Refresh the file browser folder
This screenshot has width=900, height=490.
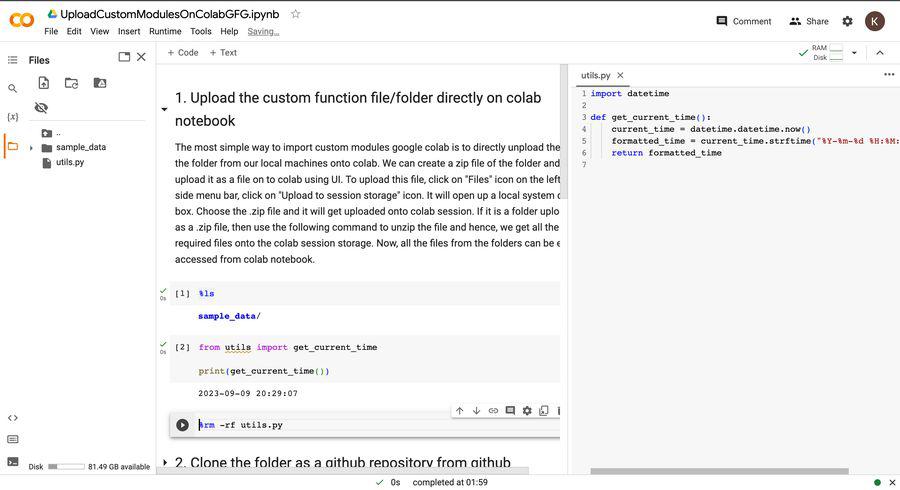[x=71, y=83]
